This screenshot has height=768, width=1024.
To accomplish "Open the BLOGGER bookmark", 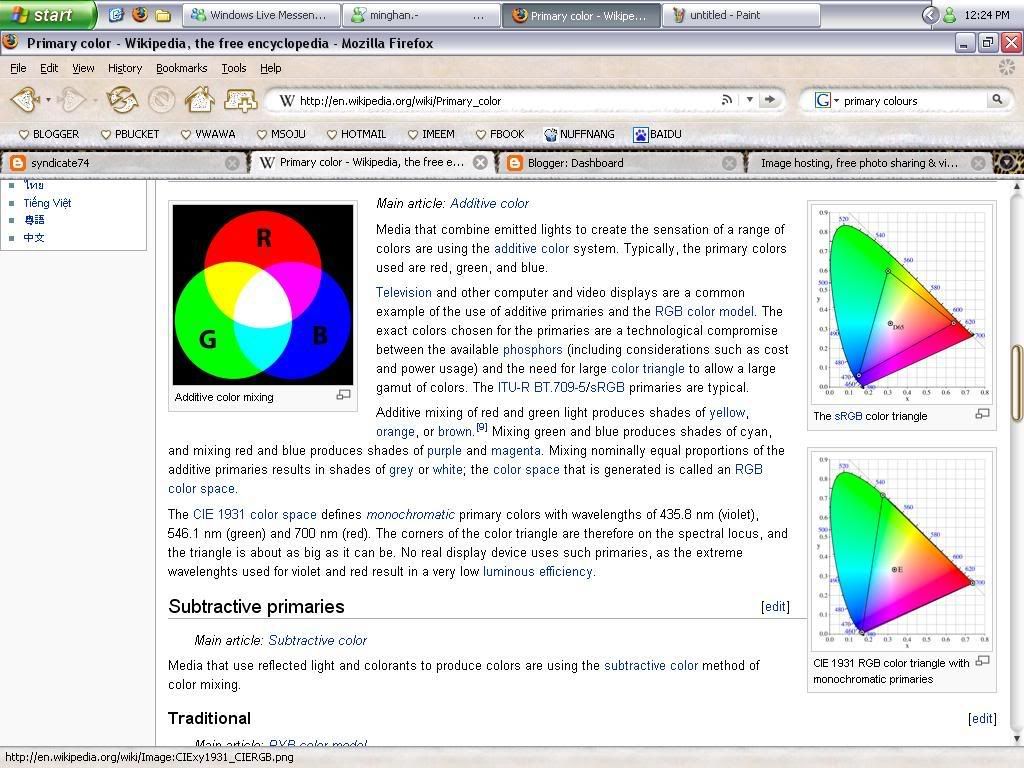I will point(49,134).
